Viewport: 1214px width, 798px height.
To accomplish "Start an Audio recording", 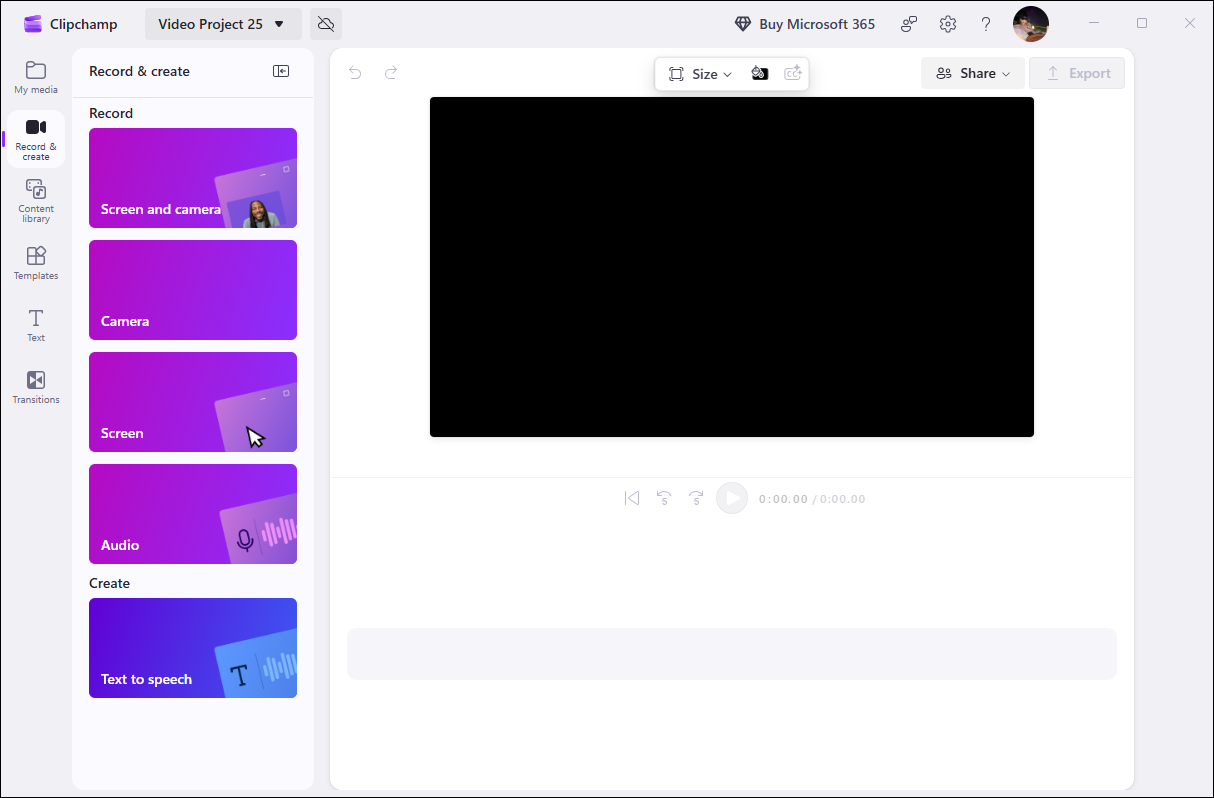I will click(193, 514).
